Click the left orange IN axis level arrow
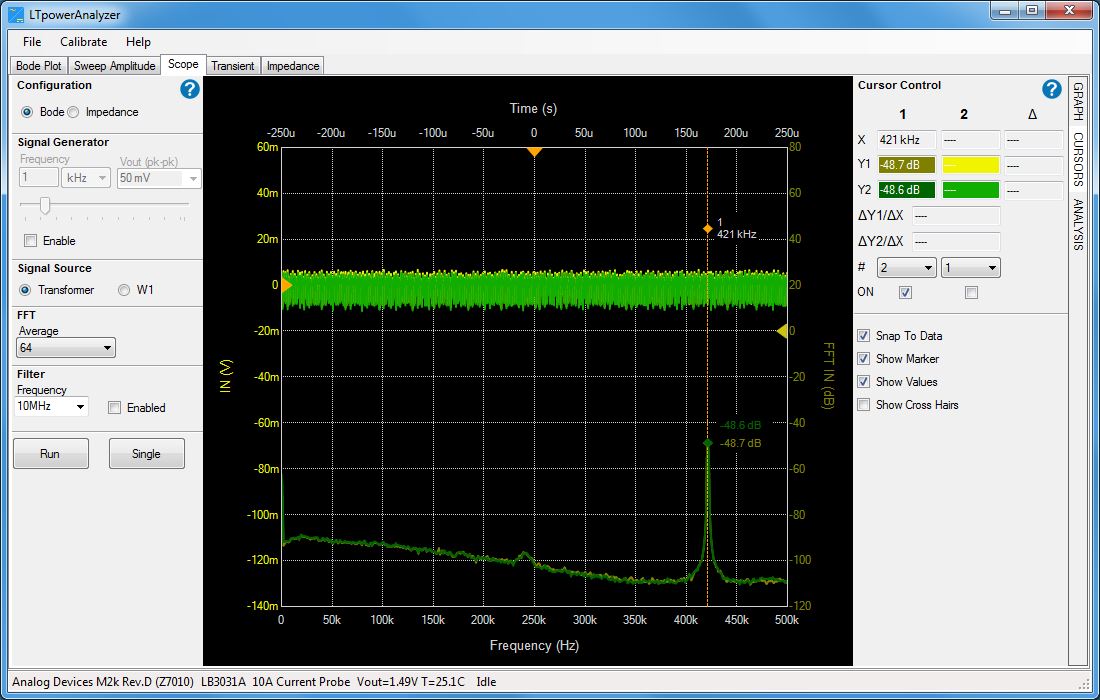 285,285
